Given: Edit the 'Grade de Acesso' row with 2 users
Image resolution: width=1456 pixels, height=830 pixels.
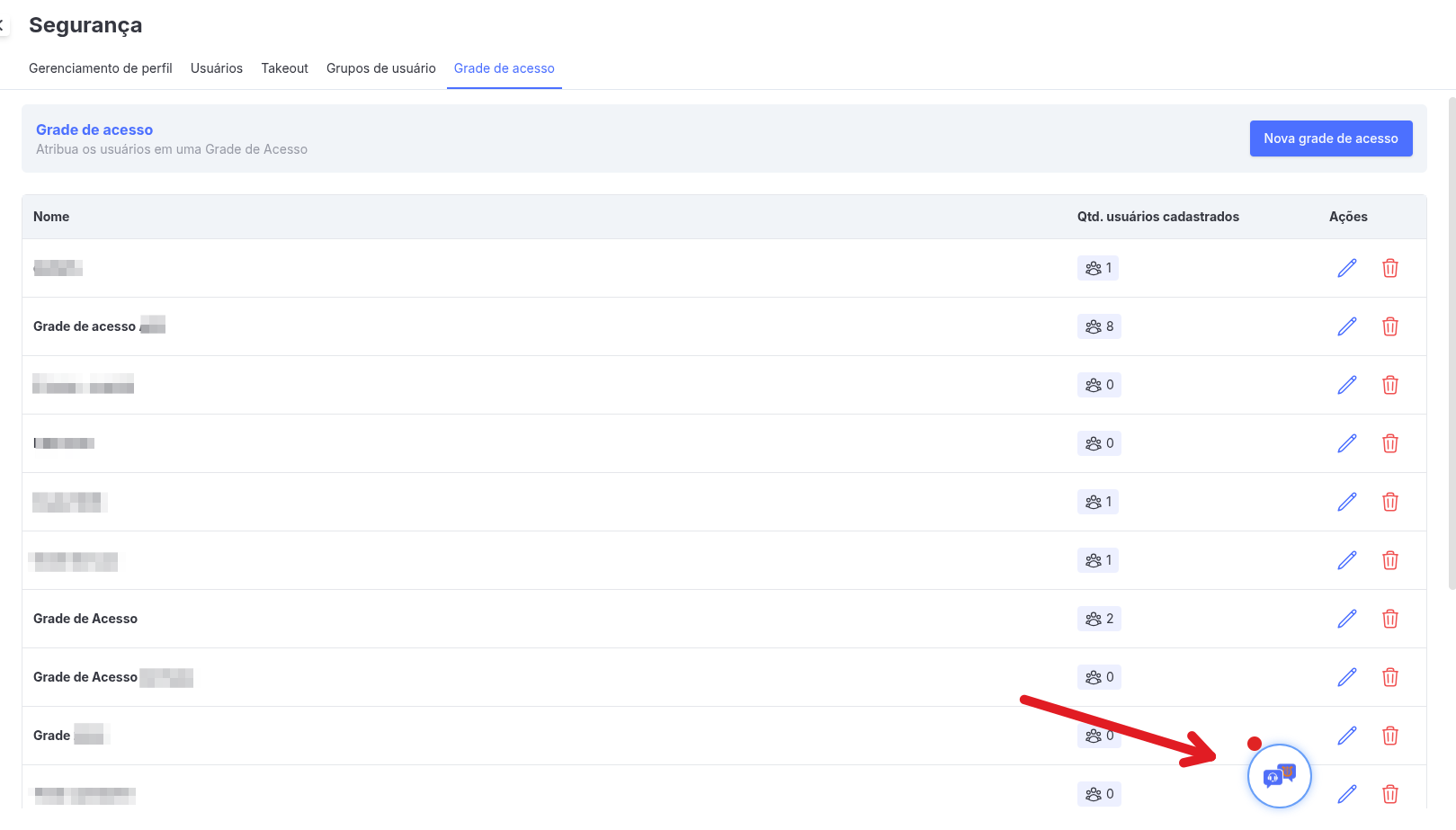Looking at the screenshot, I should tap(1346, 619).
